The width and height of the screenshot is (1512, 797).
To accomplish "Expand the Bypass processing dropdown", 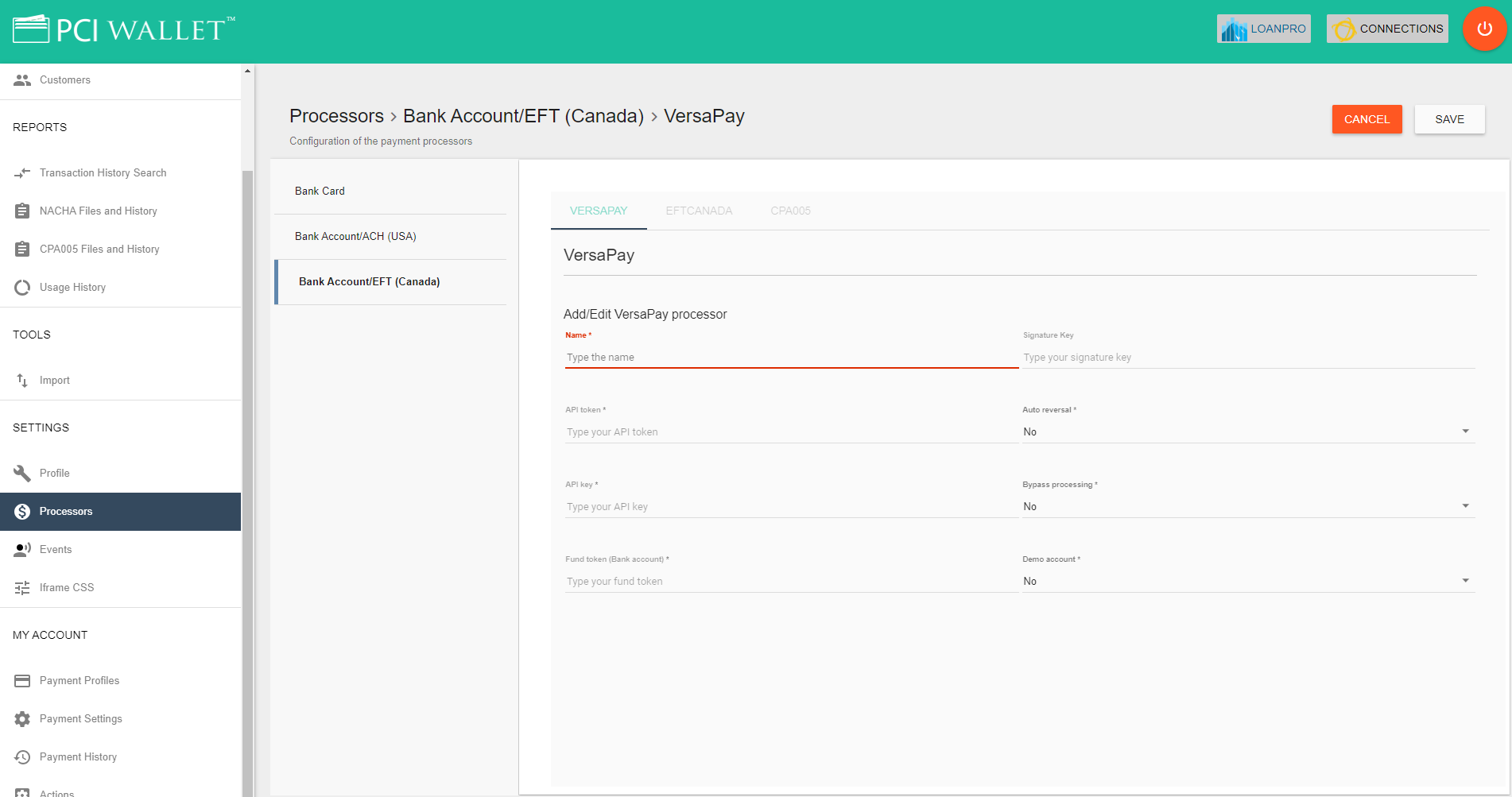I will (1248, 506).
